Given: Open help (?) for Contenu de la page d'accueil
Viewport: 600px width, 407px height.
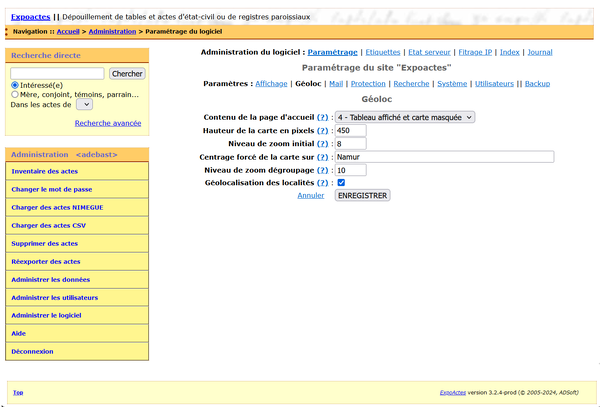Looking at the screenshot, I should pos(323,117).
